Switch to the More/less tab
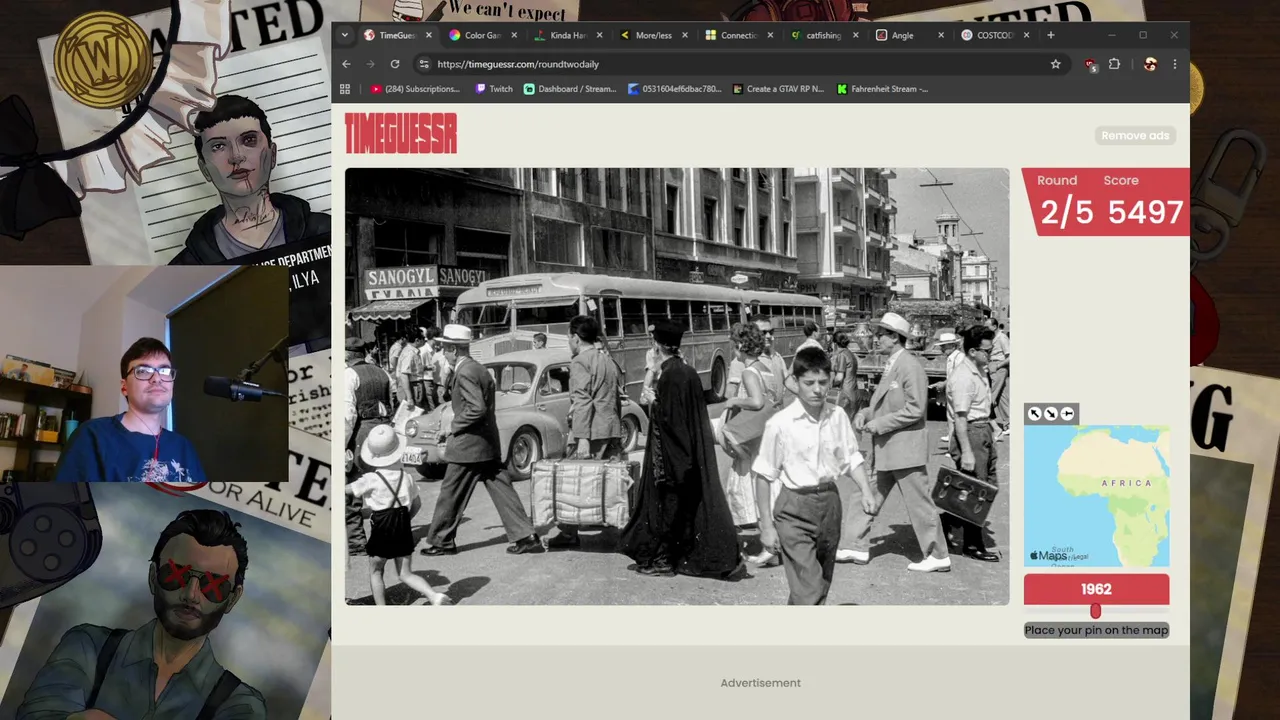This screenshot has width=1280, height=720. [653, 35]
